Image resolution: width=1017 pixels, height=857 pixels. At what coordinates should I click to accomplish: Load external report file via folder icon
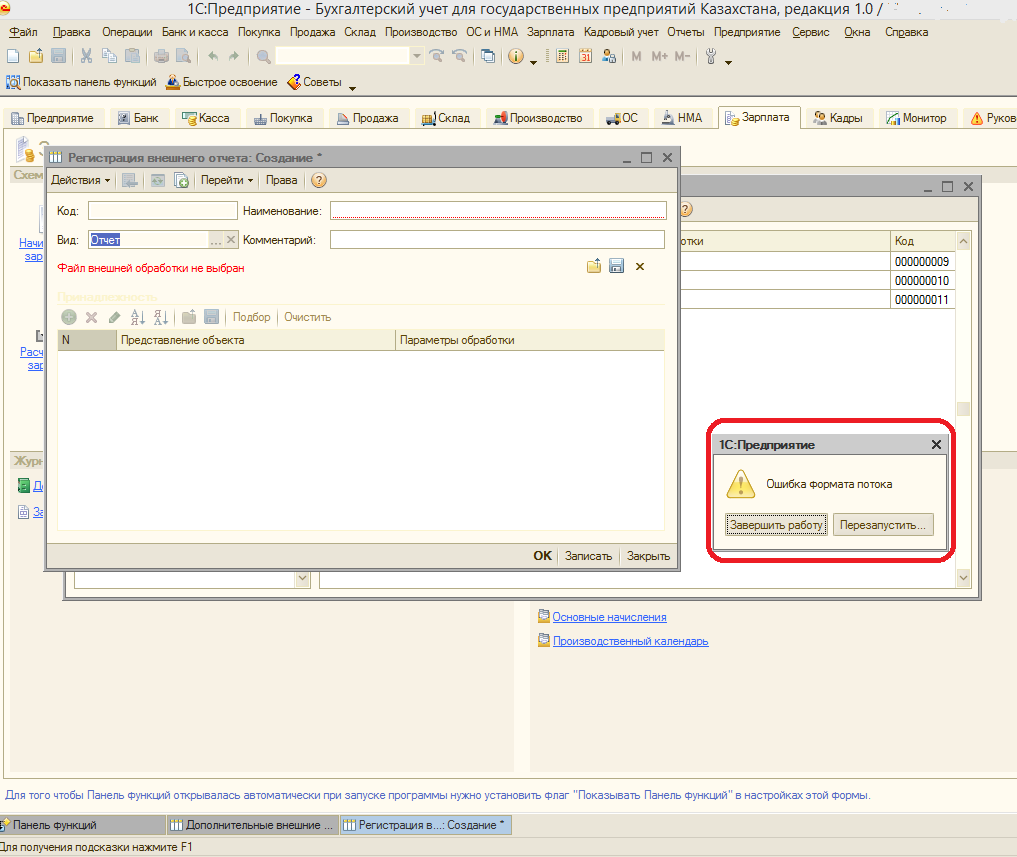(594, 267)
